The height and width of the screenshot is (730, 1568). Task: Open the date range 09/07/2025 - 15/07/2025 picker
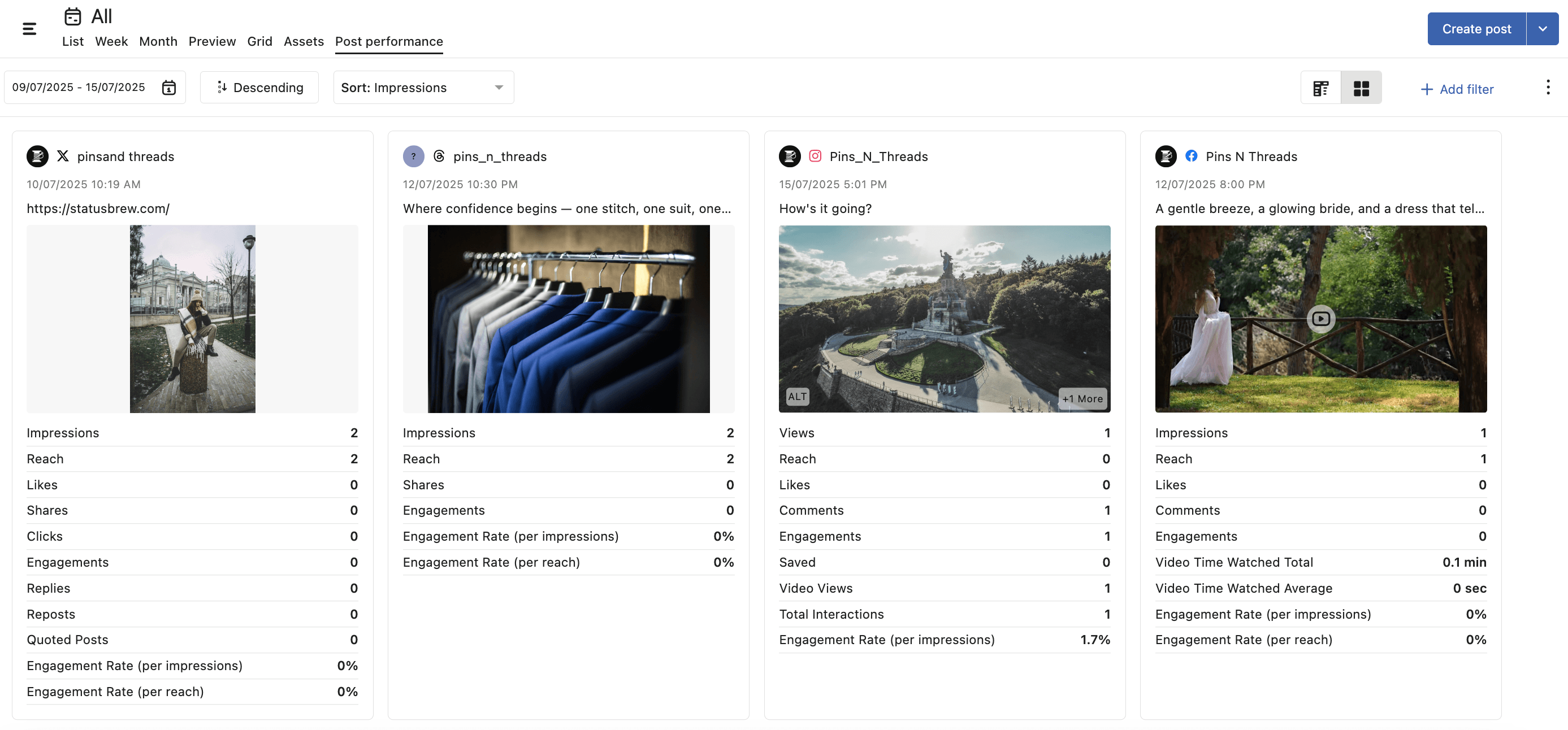[x=79, y=88]
